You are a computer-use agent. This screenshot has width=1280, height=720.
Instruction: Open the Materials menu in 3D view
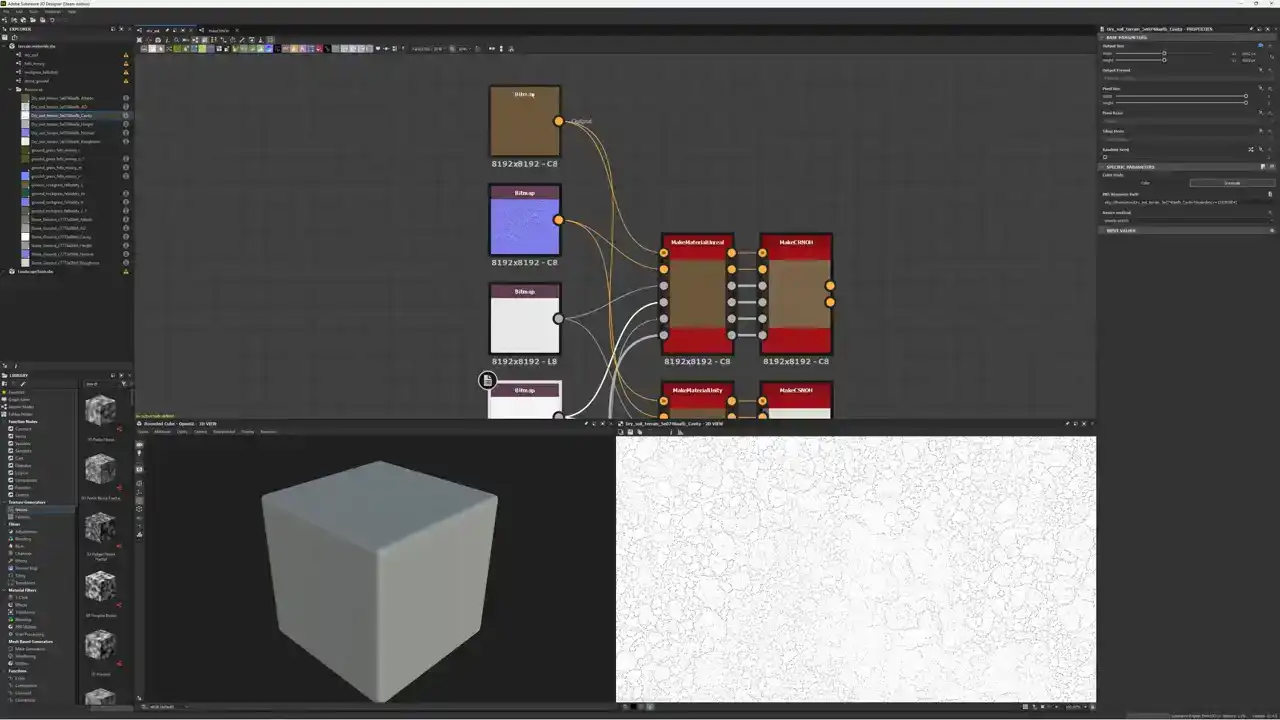(162, 432)
